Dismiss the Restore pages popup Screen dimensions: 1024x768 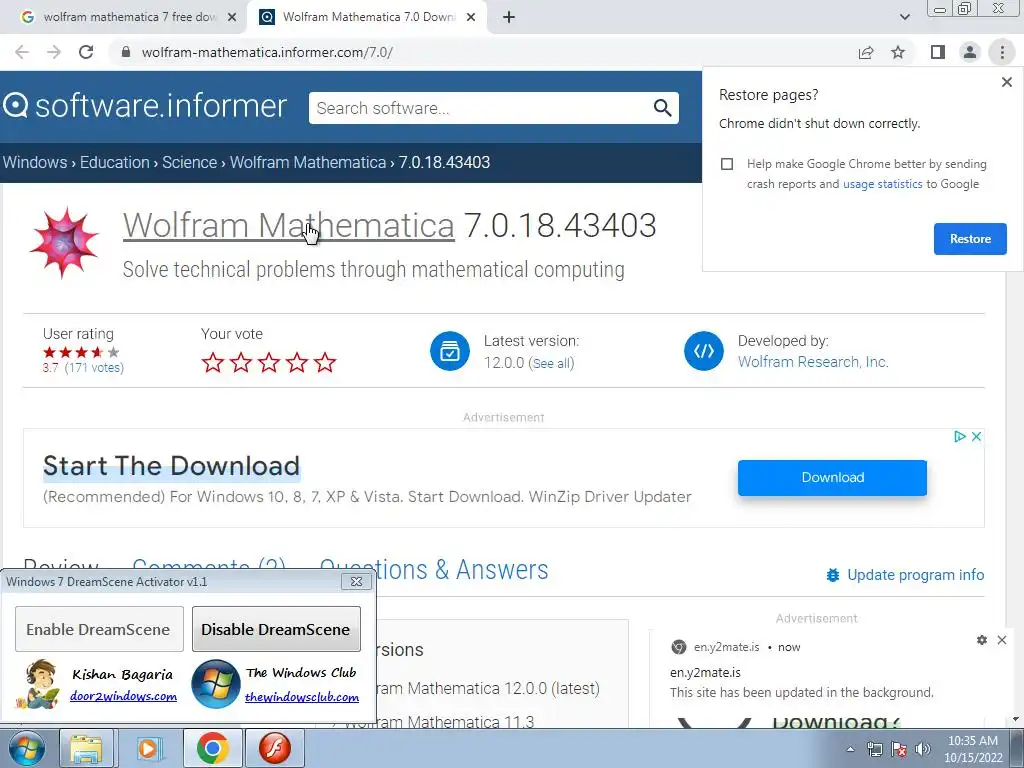point(1006,82)
